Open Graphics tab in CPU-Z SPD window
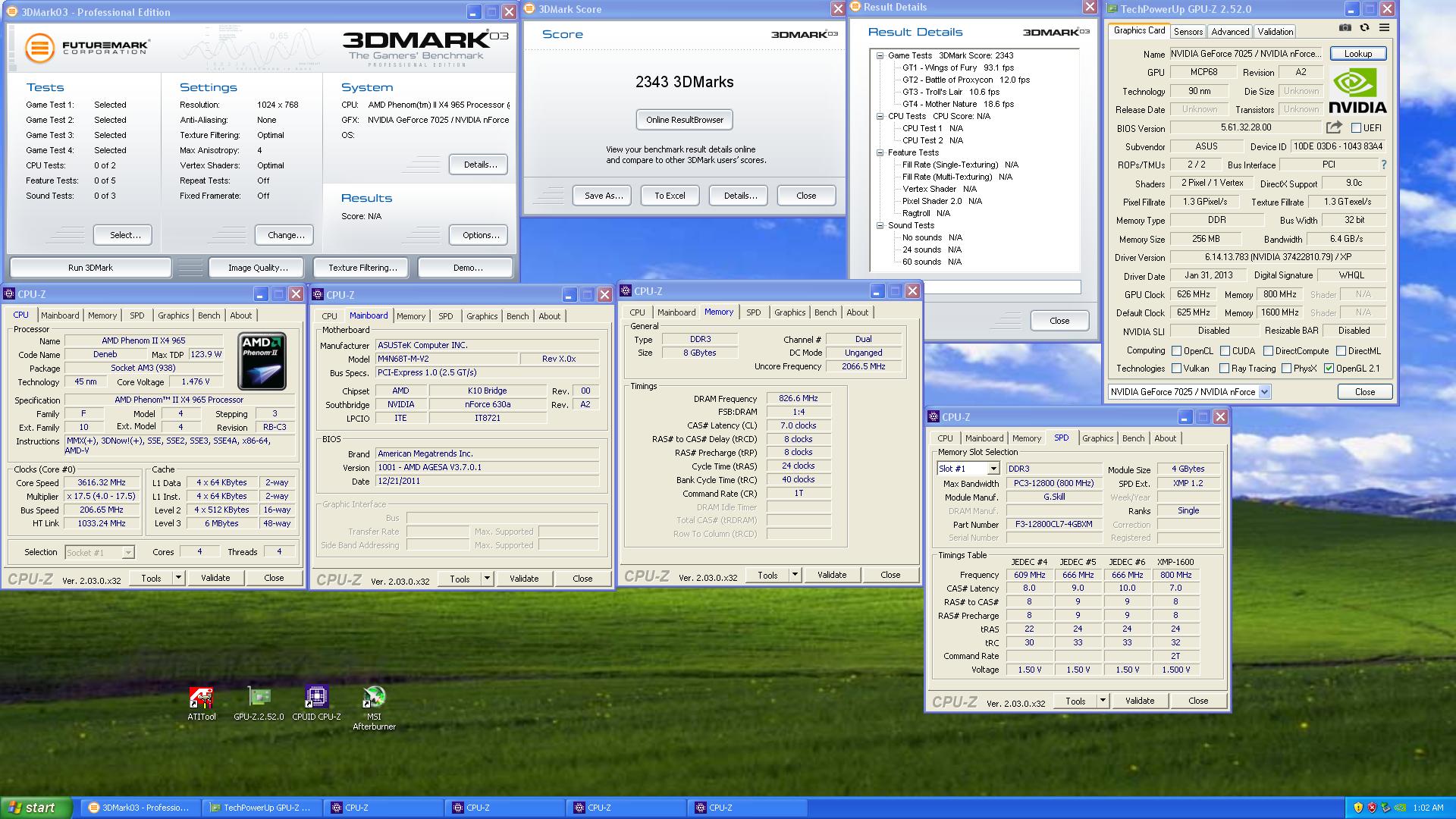 1097,438
